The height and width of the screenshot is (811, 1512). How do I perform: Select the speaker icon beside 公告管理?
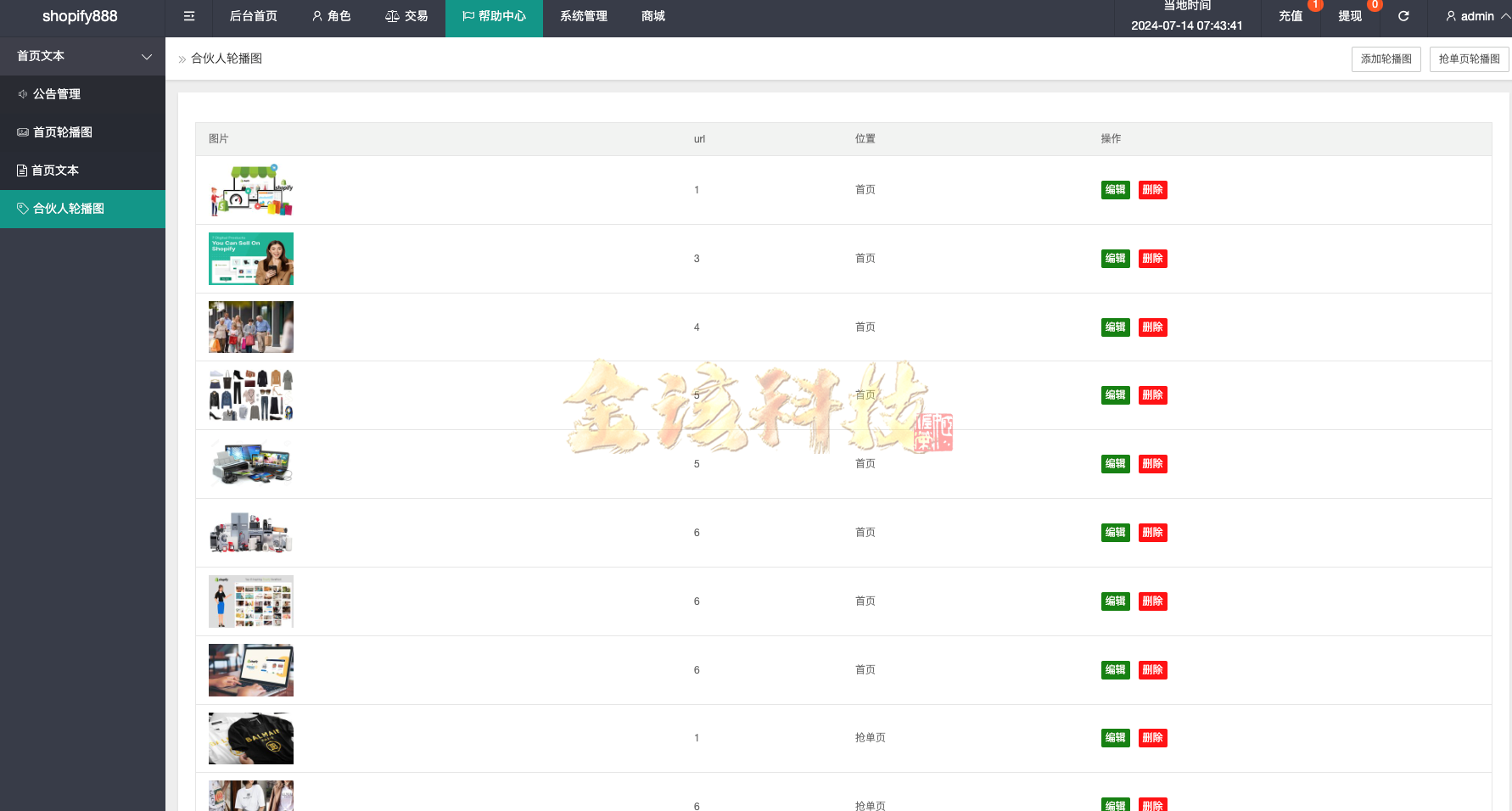click(23, 94)
